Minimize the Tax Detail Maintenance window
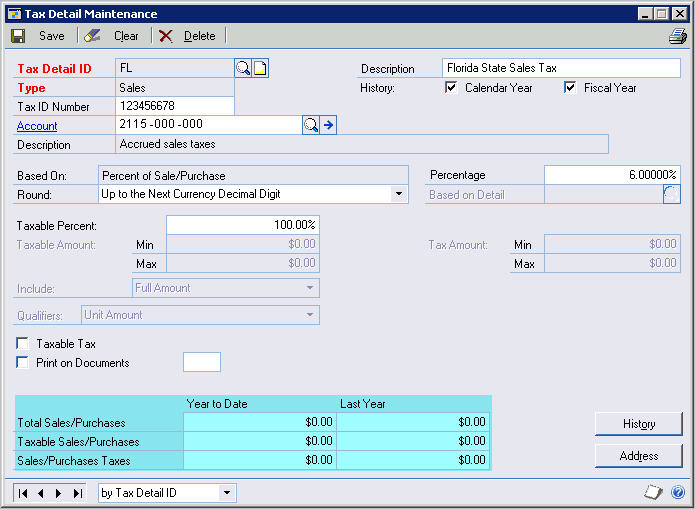This screenshot has height=509, width=695. 645,14
